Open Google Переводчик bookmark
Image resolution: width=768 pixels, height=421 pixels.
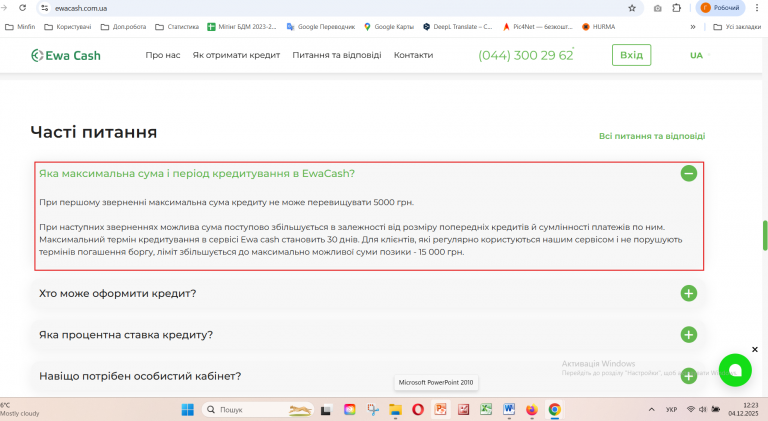321,27
